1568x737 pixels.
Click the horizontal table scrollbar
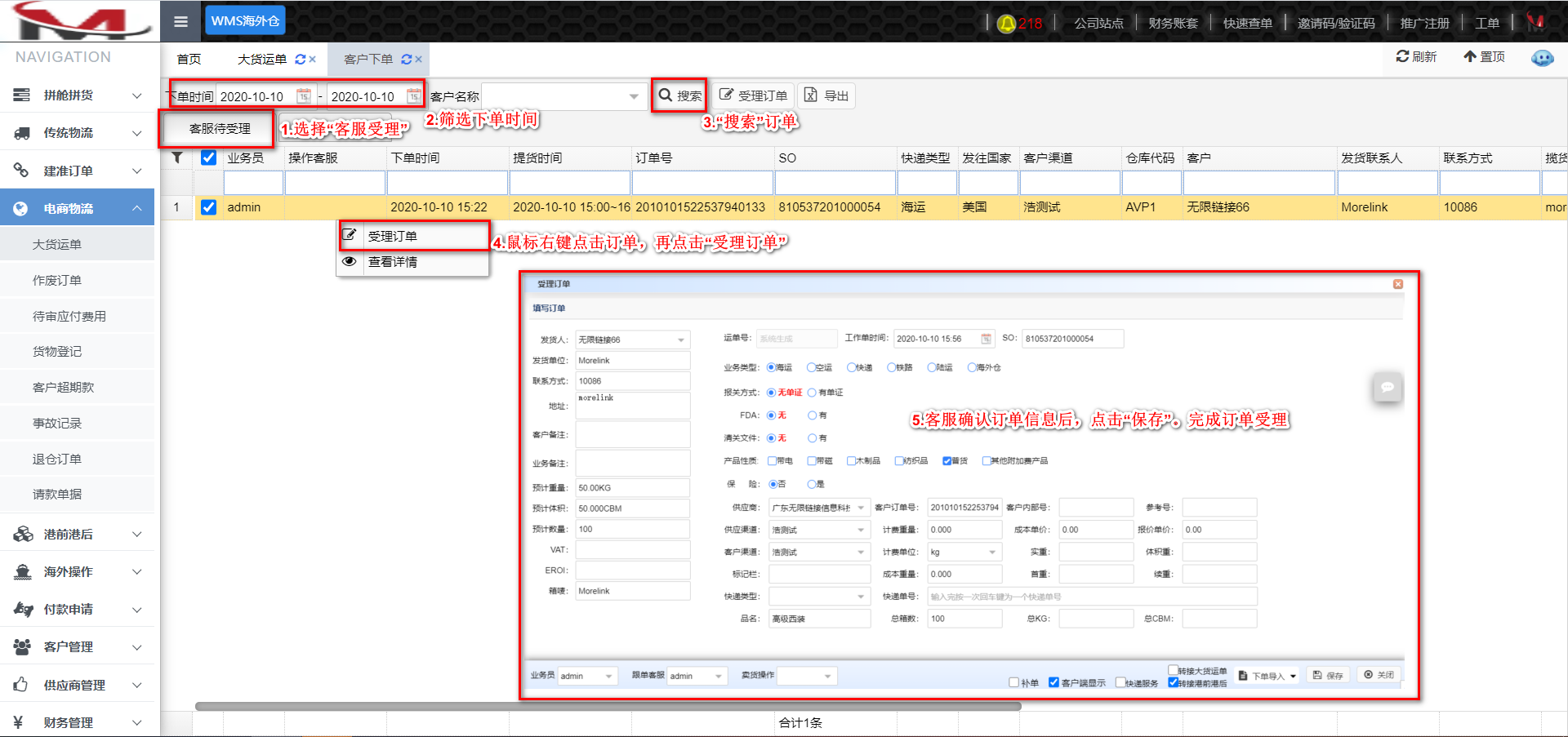pyautogui.click(x=608, y=707)
